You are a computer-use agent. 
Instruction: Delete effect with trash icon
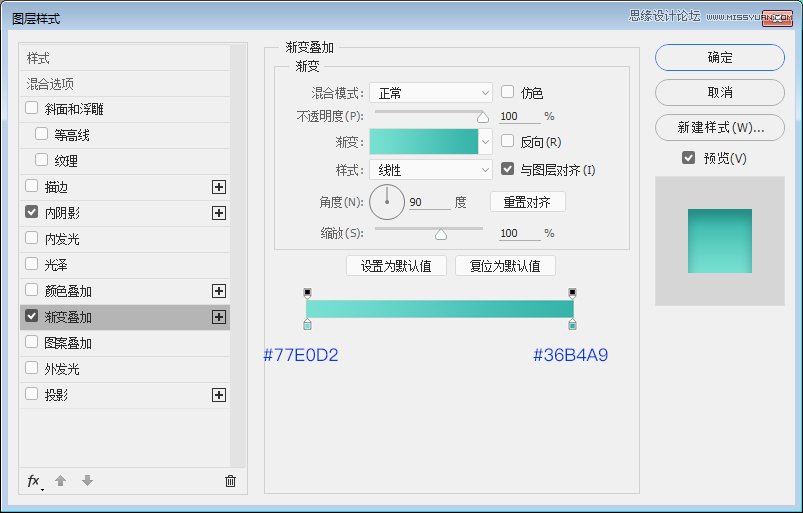pyautogui.click(x=230, y=481)
